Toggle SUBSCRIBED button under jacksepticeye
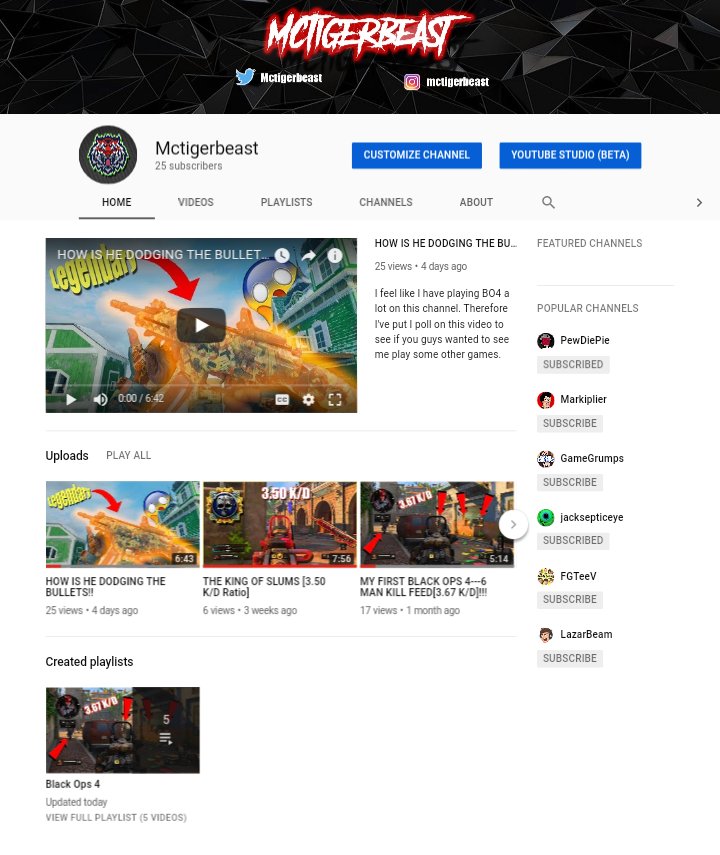Viewport: 720px width, 855px height. tap(573, 540)
